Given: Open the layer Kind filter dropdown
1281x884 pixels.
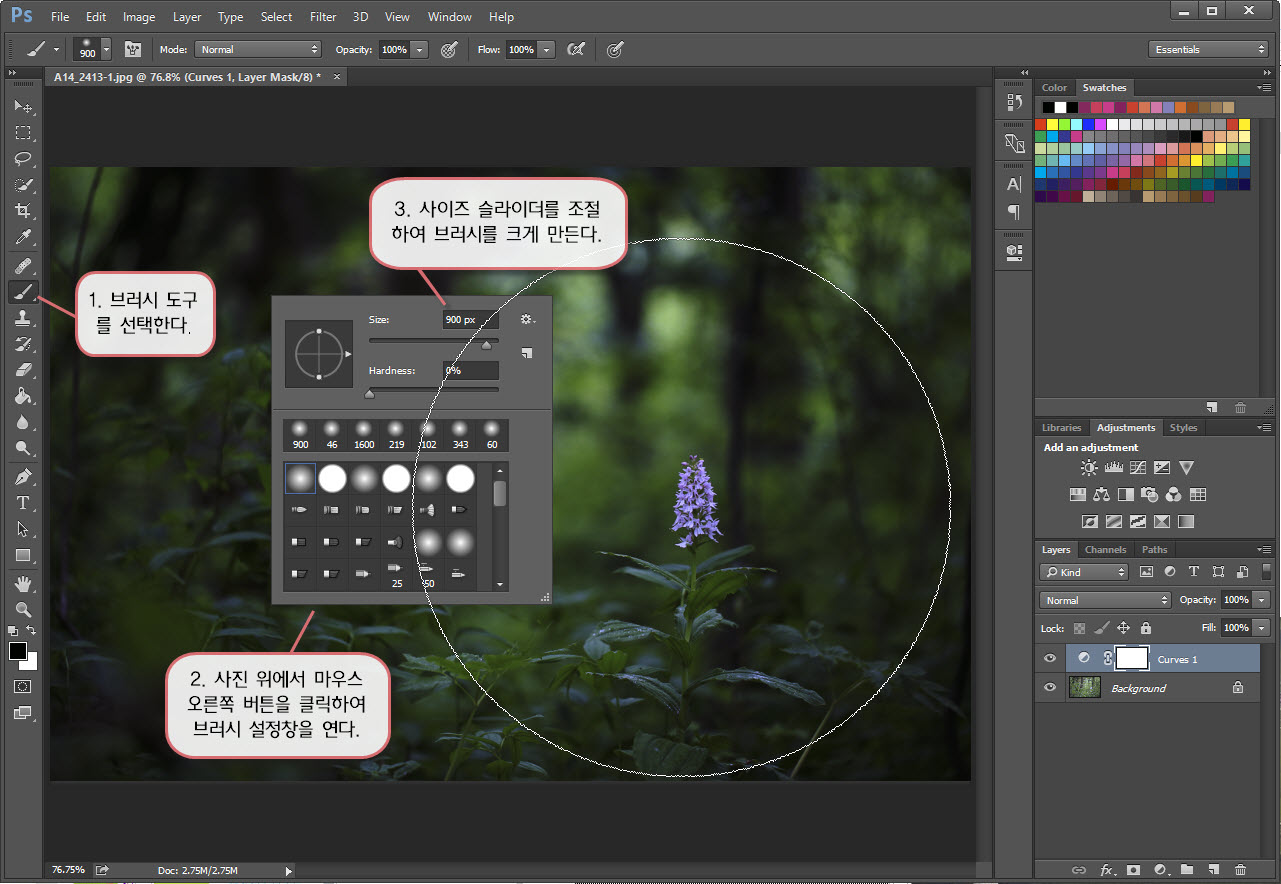Looking at the screenshot, I should tap(1084, 572).
